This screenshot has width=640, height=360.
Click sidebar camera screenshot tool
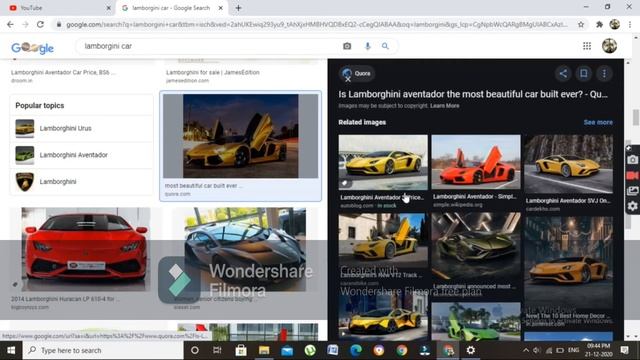pyautogui.click(x=632, y=160)
